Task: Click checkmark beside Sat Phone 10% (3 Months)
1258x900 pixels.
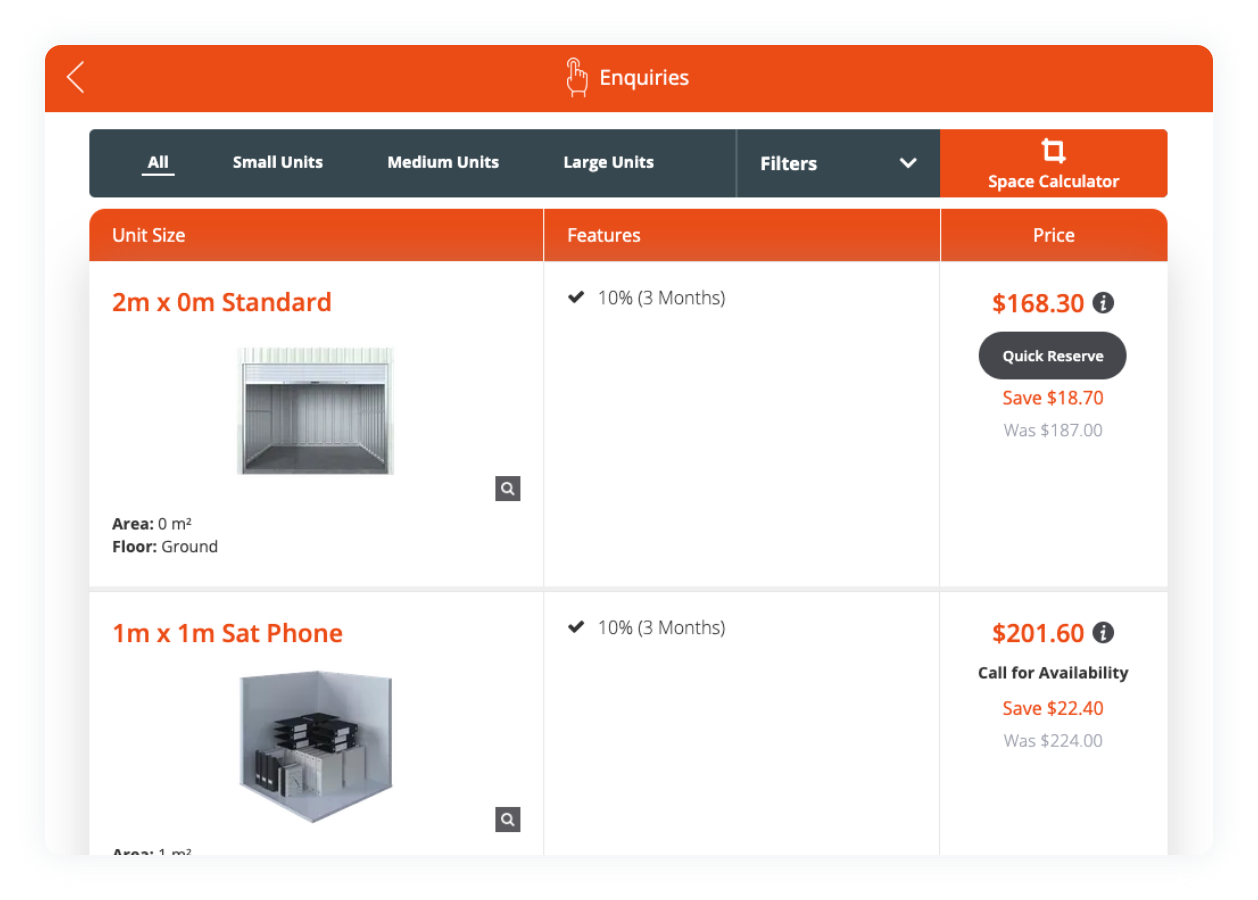Action: 576,627
